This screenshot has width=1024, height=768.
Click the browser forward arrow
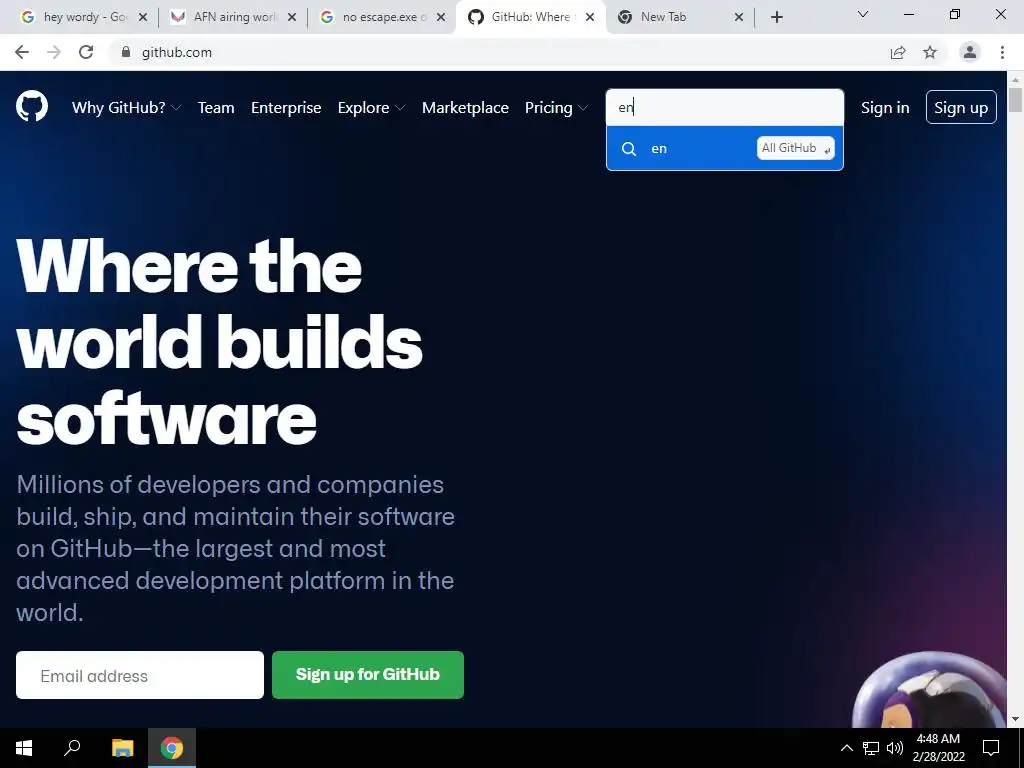54,52
